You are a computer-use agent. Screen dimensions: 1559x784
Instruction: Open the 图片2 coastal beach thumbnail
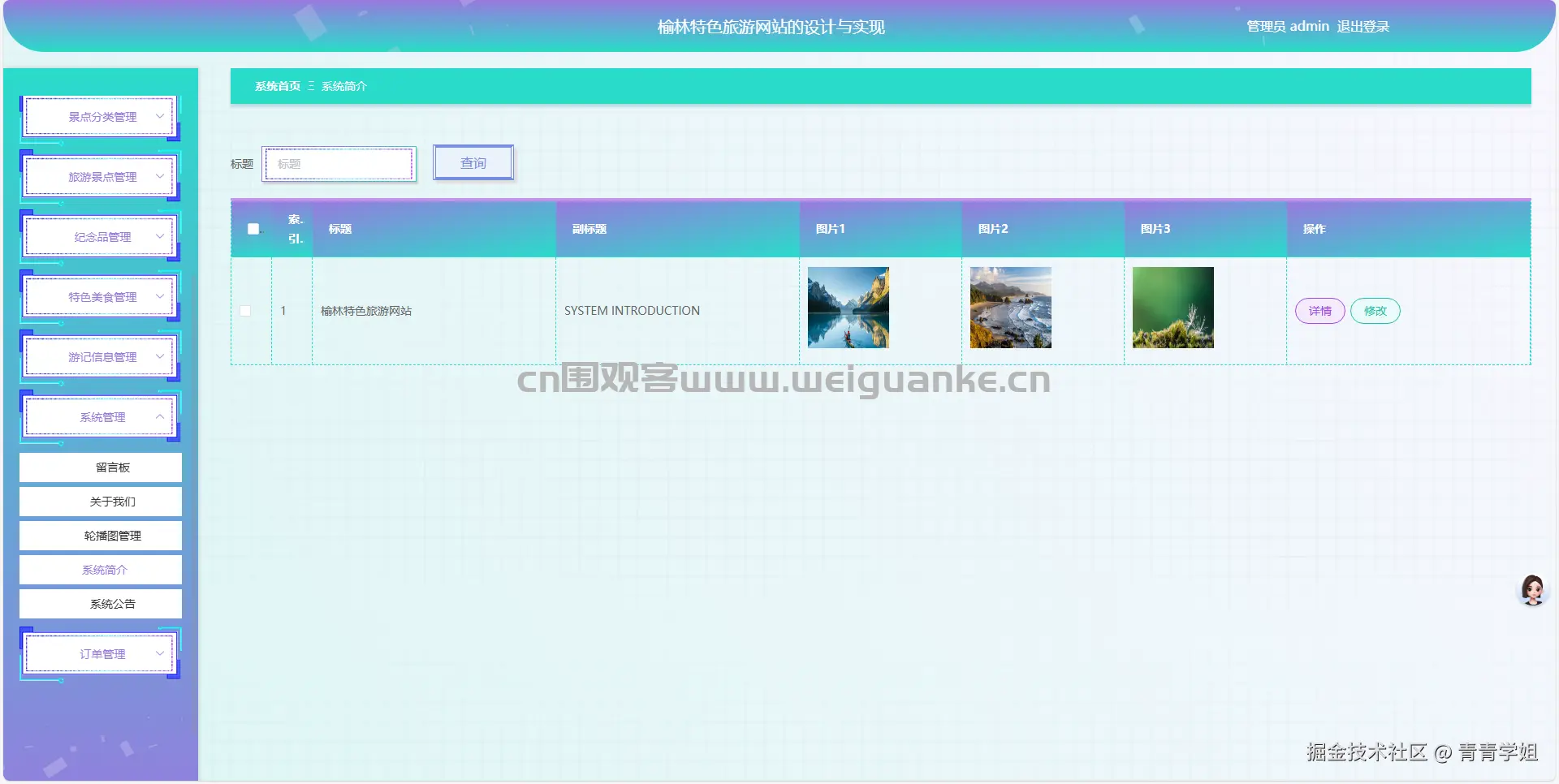coord(1011,308)
